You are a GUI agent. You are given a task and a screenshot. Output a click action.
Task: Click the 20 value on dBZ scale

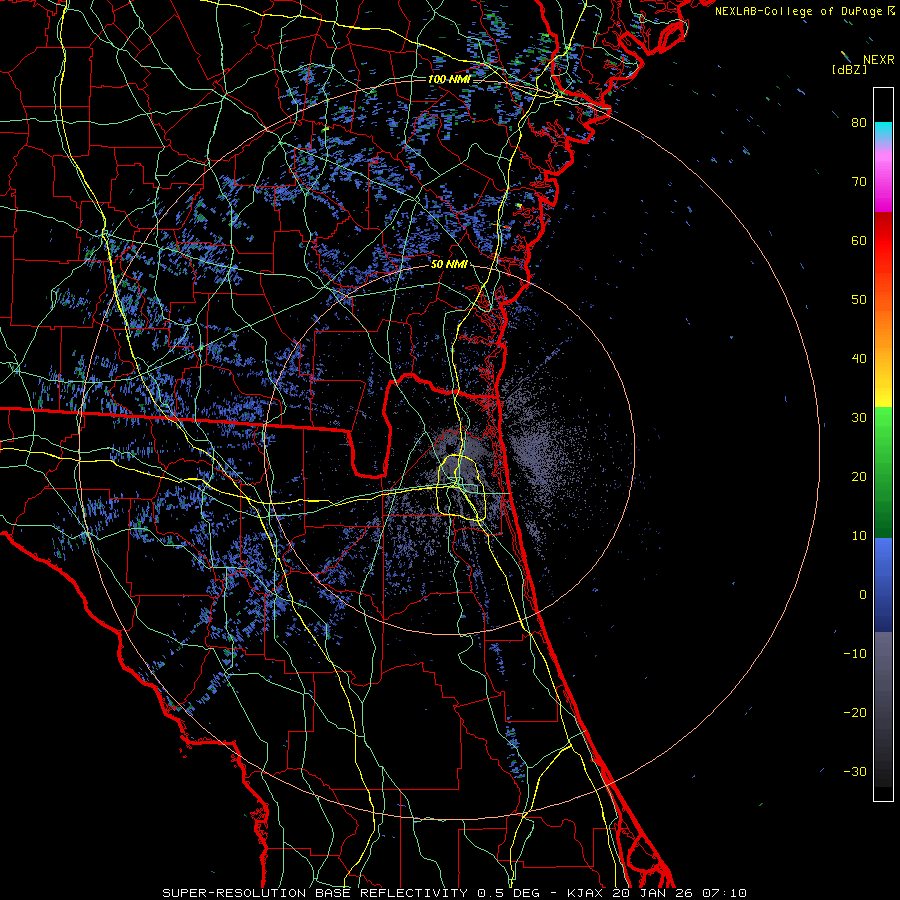coord(859,476)
